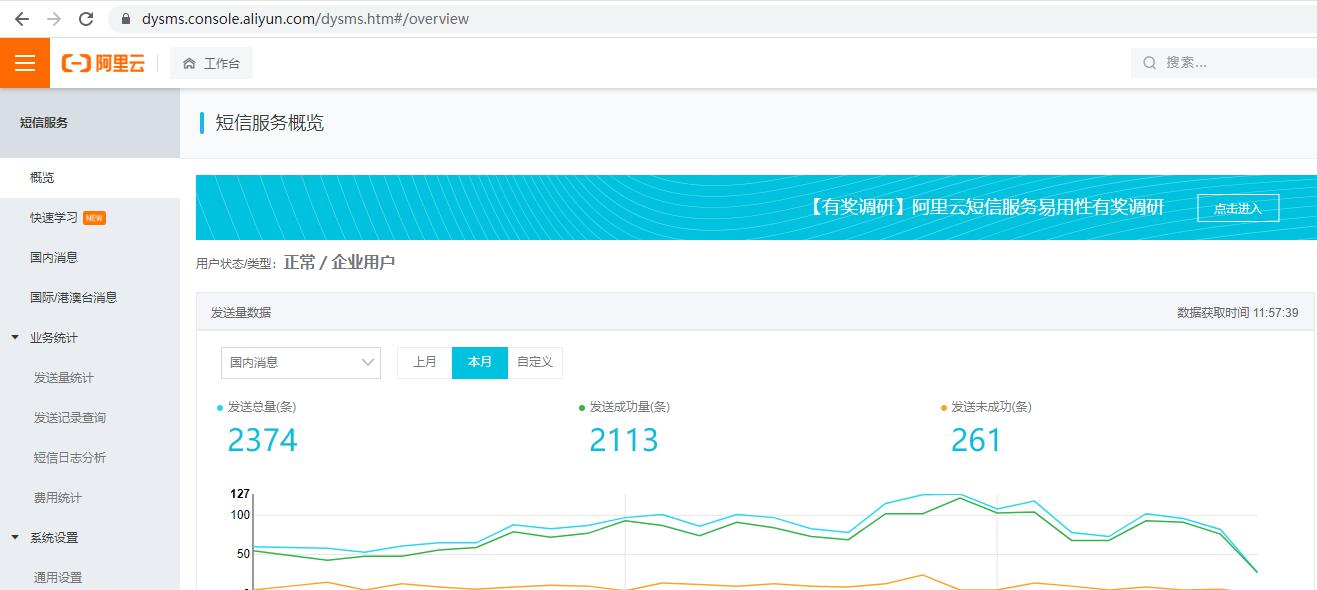Click the 有奖调研 survey banner text
Viewport: 1317px width, 590px height.
pyautogui.click(x=983, y=207)
